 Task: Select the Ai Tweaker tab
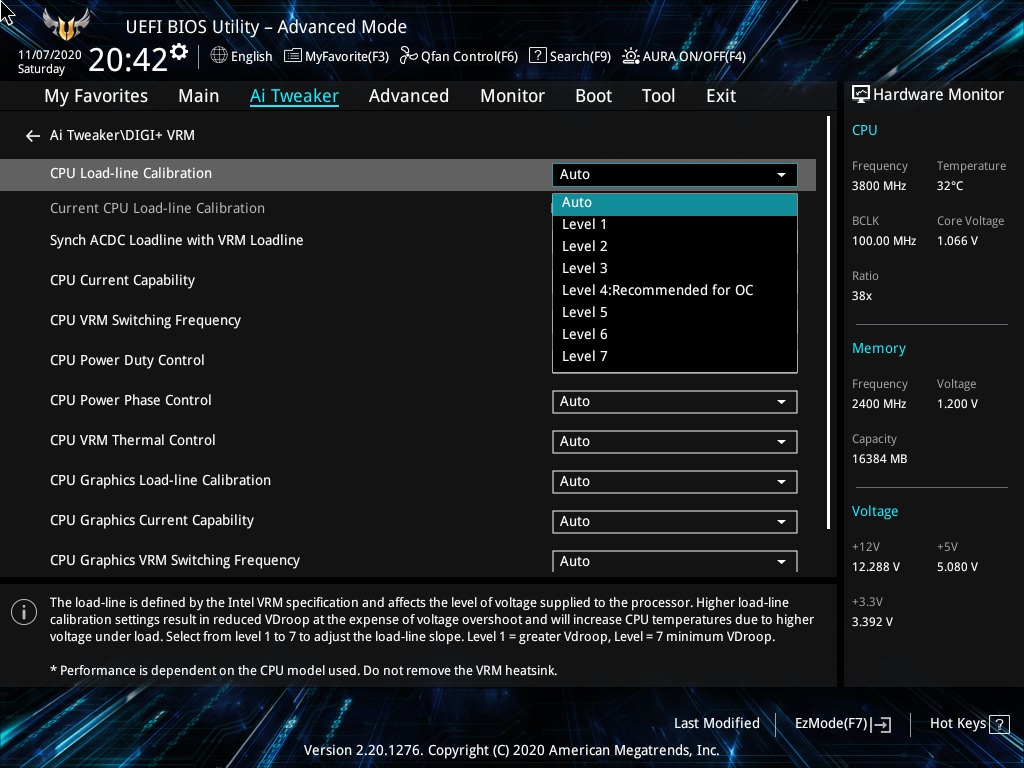click(x=294, y=96)
